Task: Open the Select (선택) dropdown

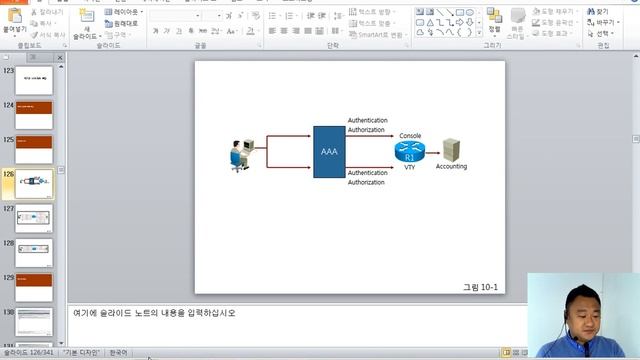Action: pos(600,34)
